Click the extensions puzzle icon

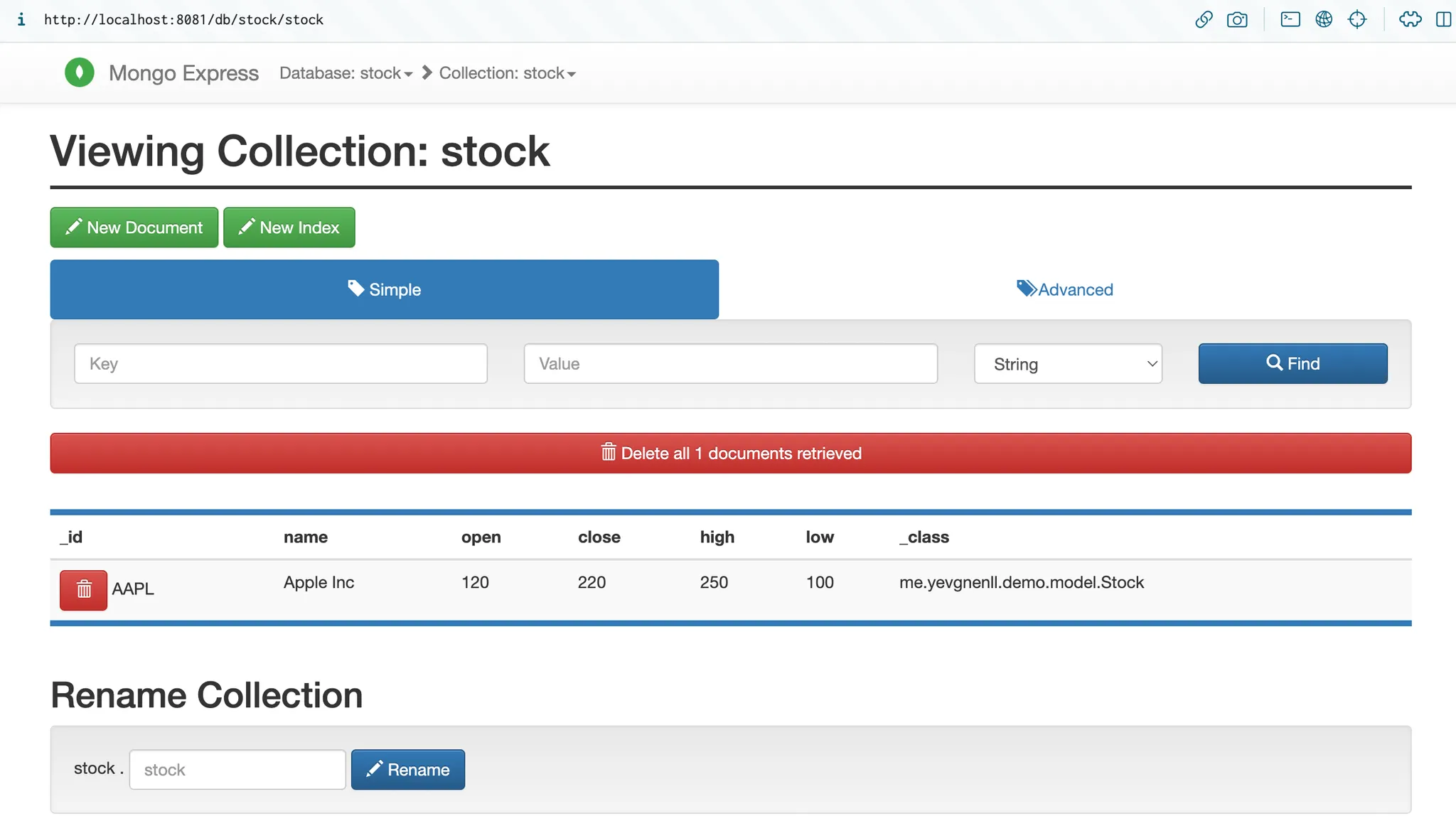tap(1410, 19)
